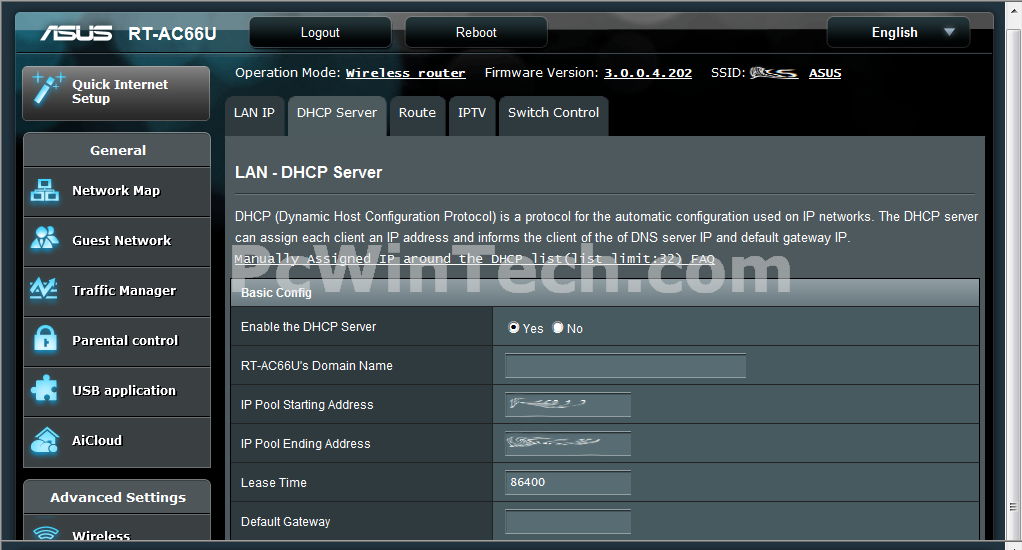This screenshot has height=550, width=1022.
Task: Open firmware version 3.0.0.4.202 link
Action: [648, 73]
